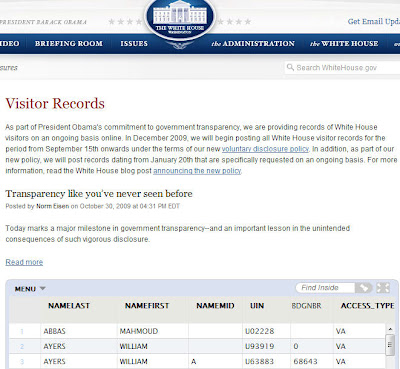400x369 pixels.
Task: Open 'announcing the new policy' link
Action: [x=197, y=171]
